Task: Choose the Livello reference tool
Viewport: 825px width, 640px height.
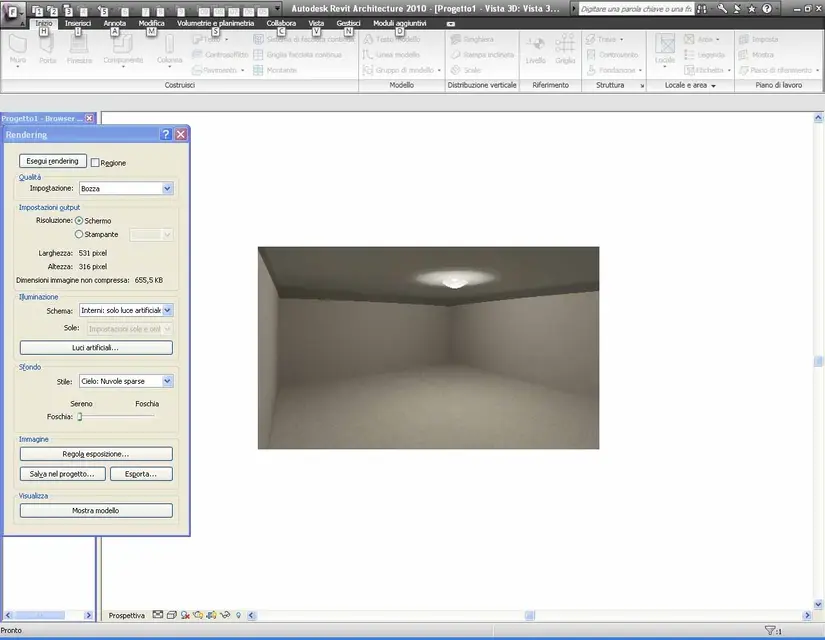Action: pyautogui.click(x=536, y=49)
